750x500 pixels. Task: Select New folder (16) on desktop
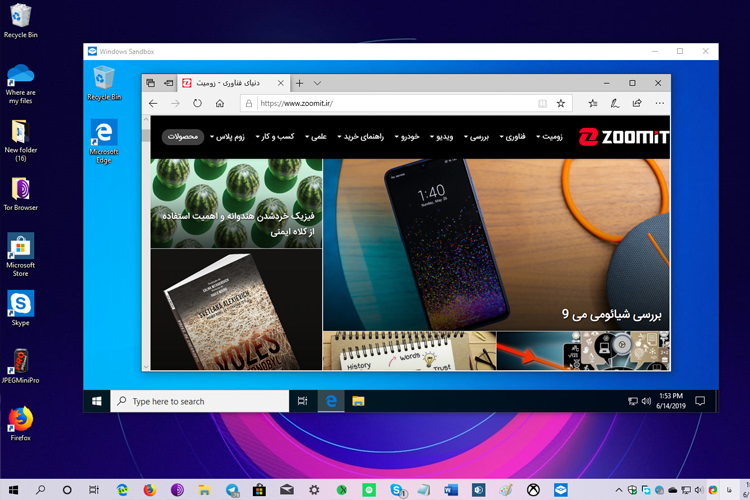pyautogui.click(x=20, y=141)
